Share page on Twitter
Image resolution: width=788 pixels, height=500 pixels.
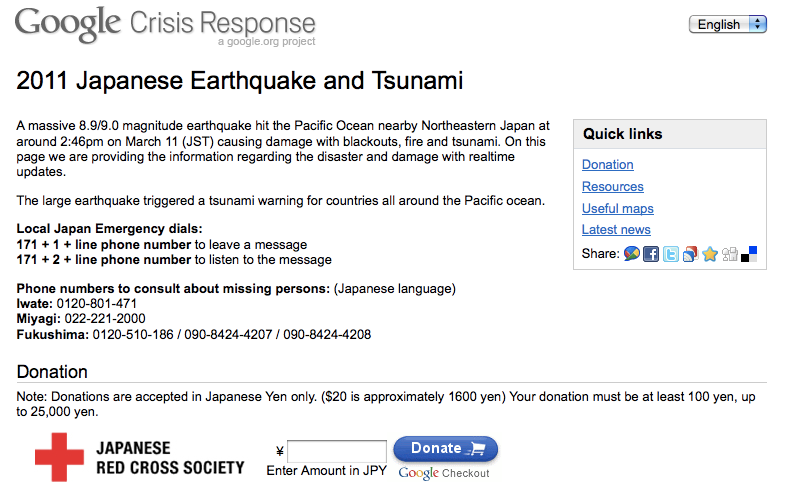pos(671,254)
